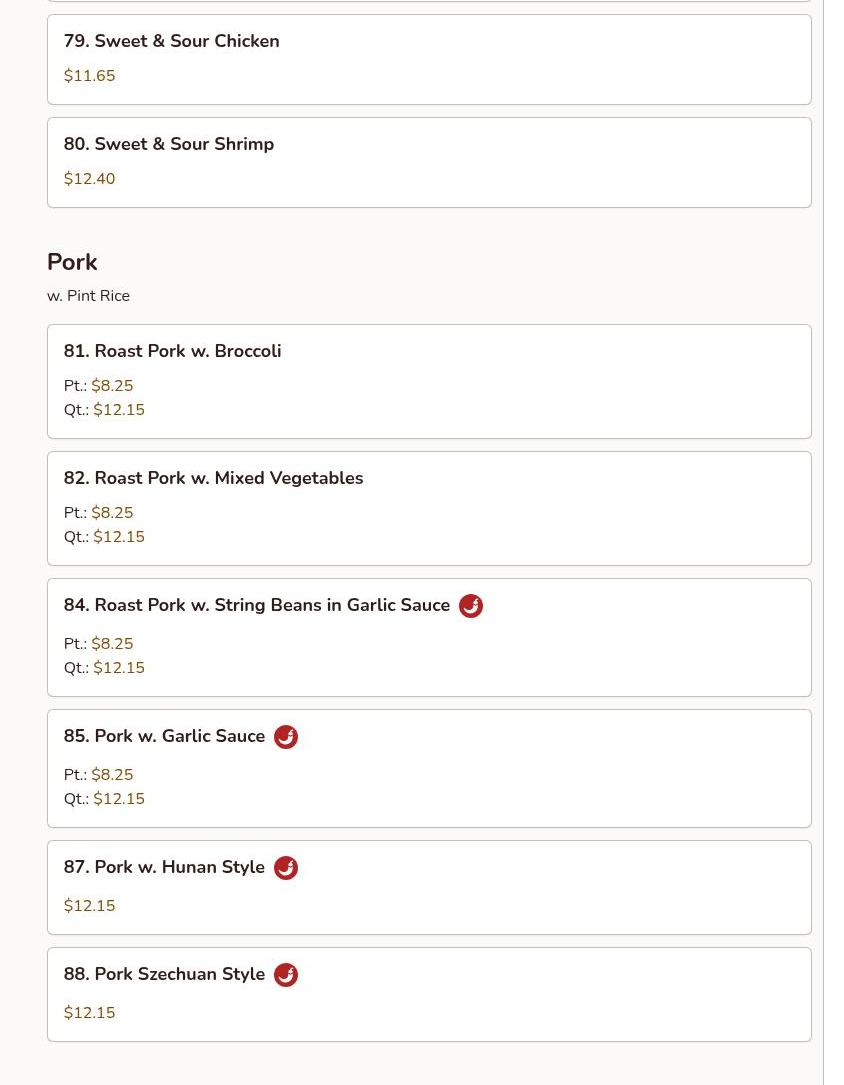Pick quart price for Pork w. Garlic Sauce
The image size is (844, 1085).
click(118, 799)
